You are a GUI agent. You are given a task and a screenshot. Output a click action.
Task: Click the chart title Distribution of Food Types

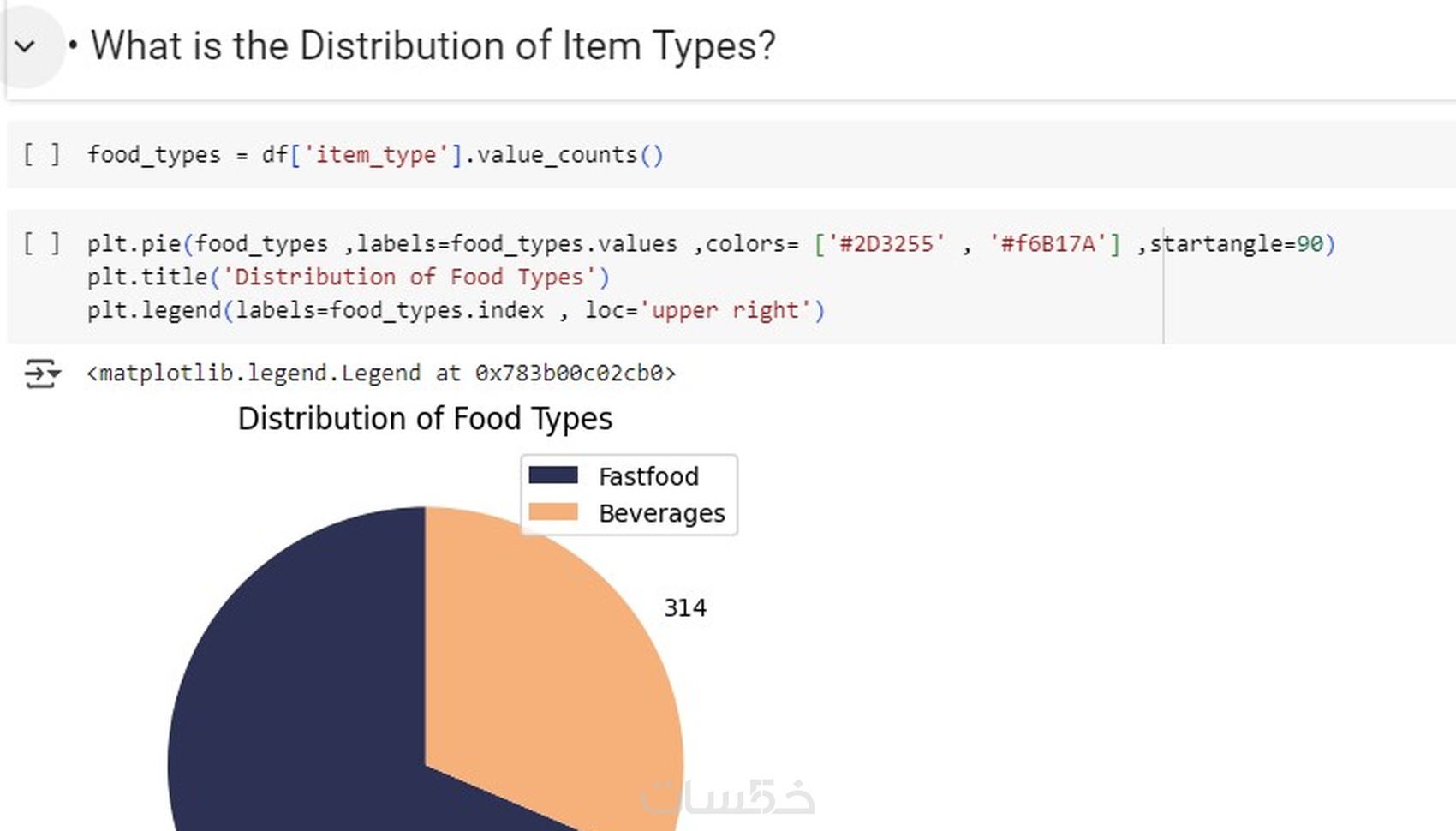(425, 419)
